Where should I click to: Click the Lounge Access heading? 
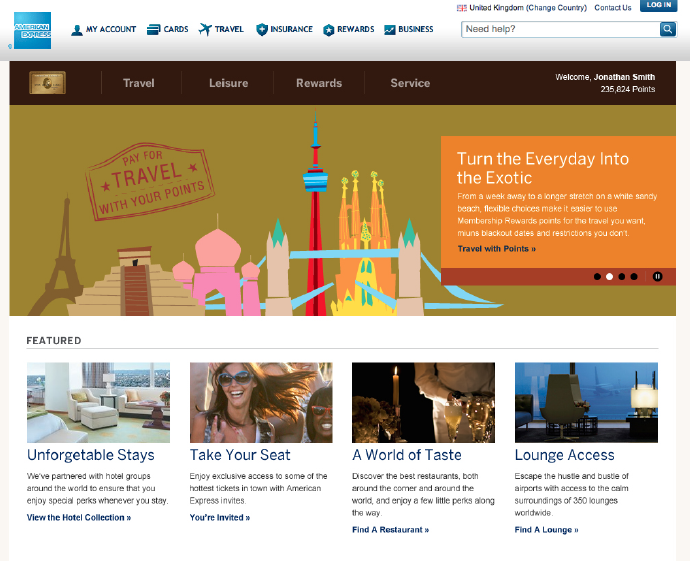tap(565, 455)
